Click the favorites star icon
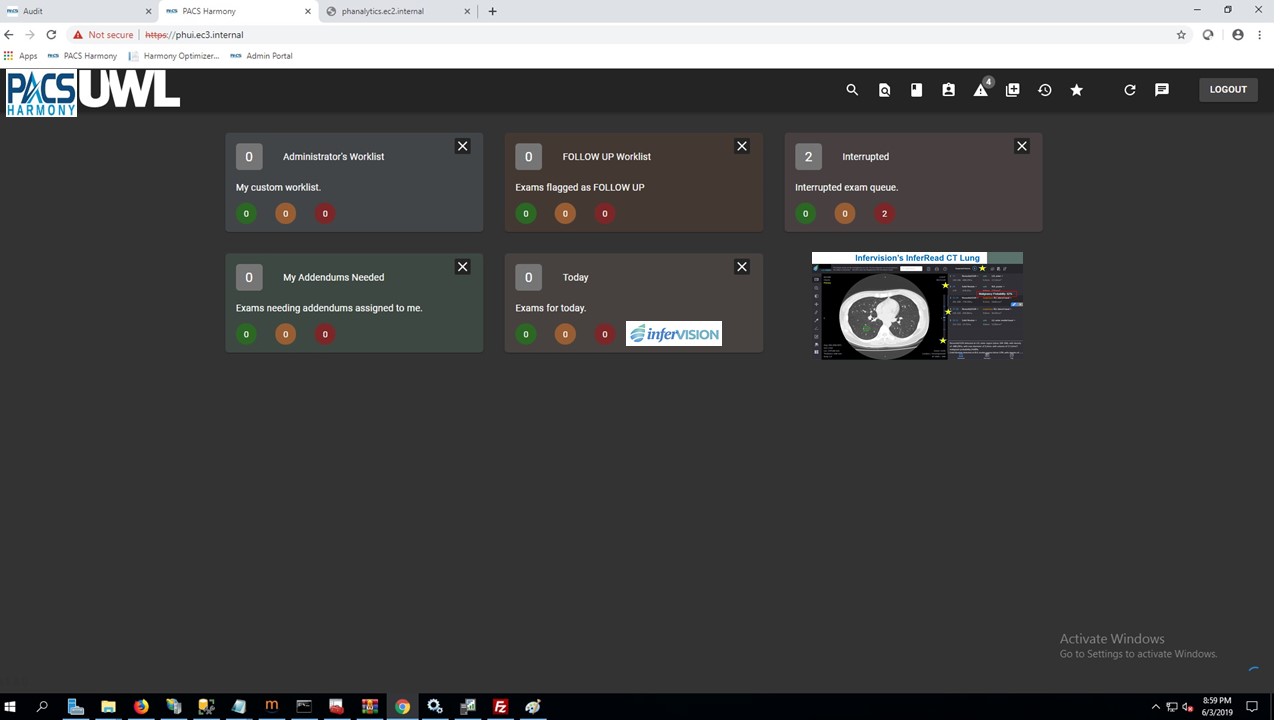 click(1076, 90)
